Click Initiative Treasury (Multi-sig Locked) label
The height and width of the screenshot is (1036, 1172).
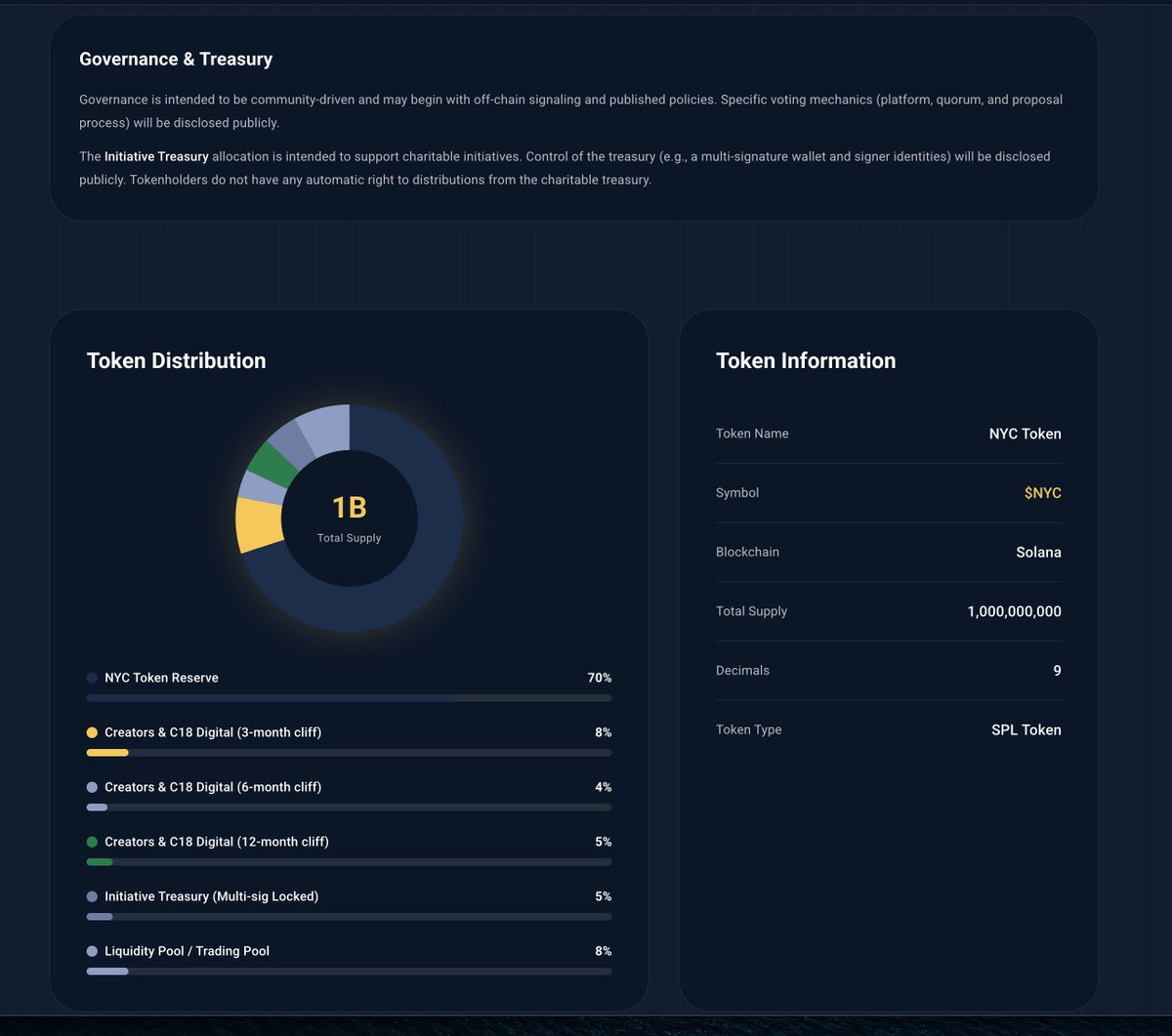pos(211,896)
